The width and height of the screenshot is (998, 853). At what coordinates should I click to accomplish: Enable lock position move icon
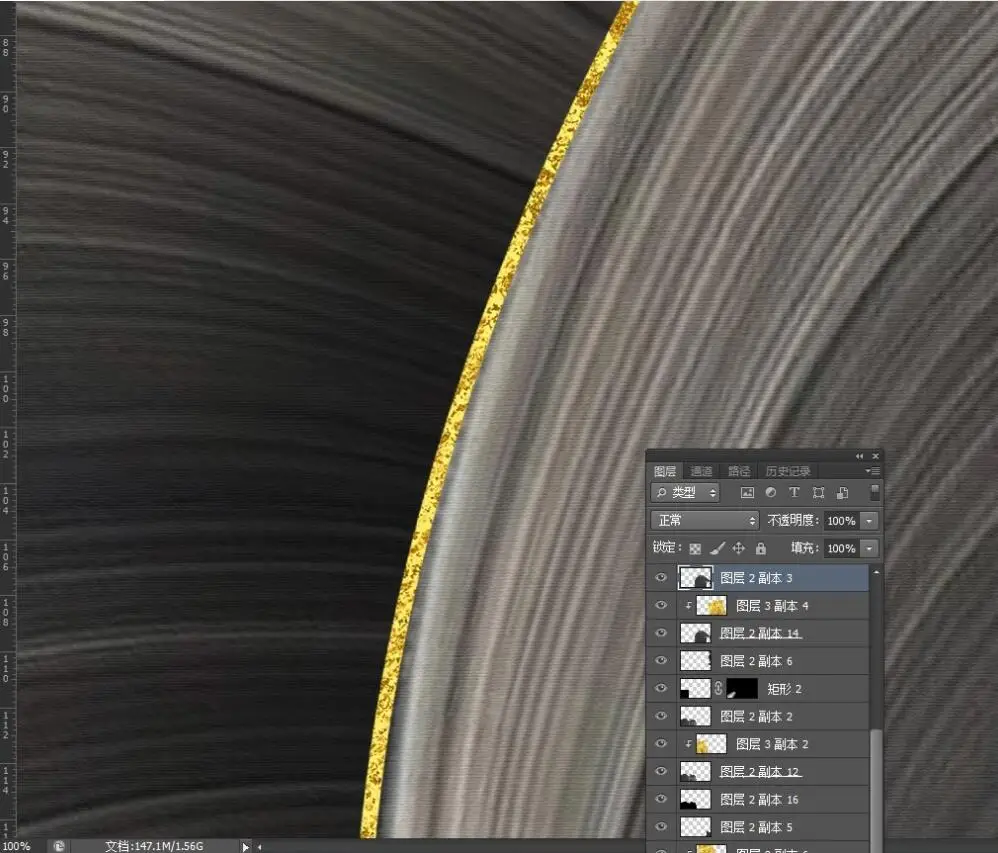pyautogui.click(x=739, y=548)
